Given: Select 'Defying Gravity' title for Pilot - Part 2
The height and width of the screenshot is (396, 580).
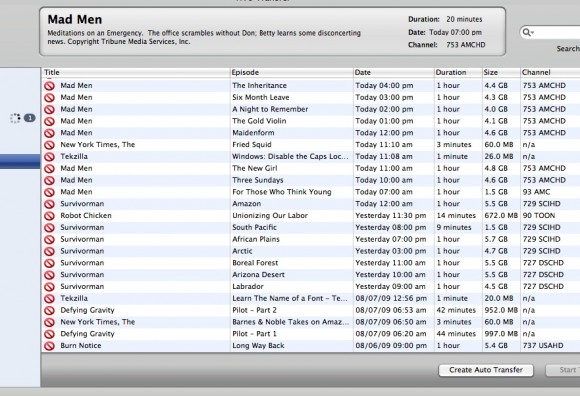Looking at the screenshot, I should [87, 310].
